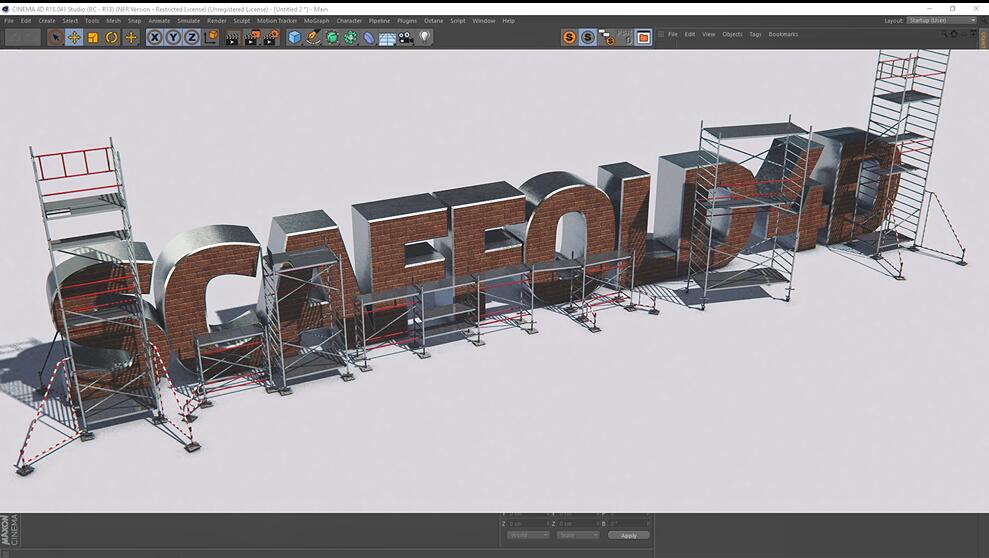Add a Camera object
Screen dimensions: 989x558
tap(406, 38)
